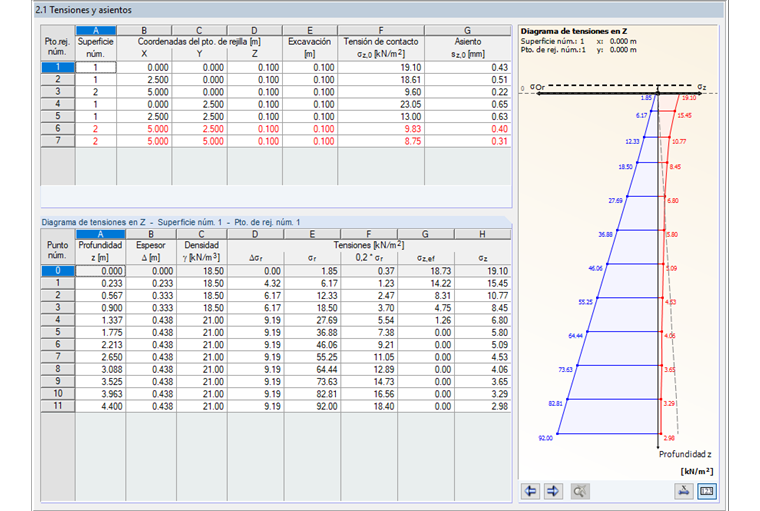Select contact stress value 18.61

[x=381, y=80]
